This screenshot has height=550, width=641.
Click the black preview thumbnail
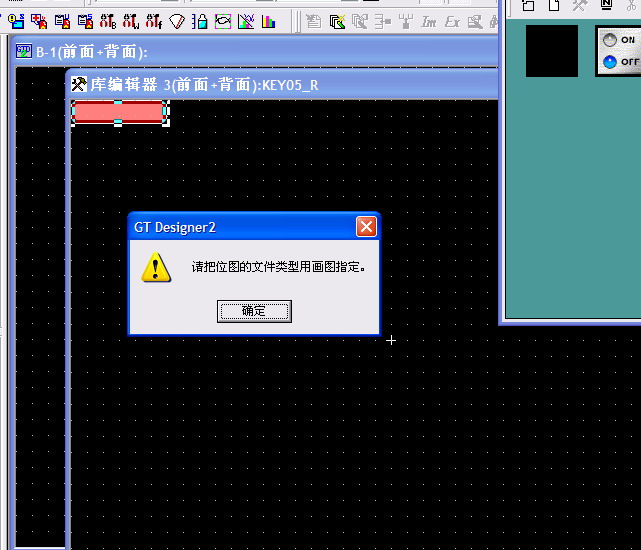pyautogui.click(x=552, y=51)
